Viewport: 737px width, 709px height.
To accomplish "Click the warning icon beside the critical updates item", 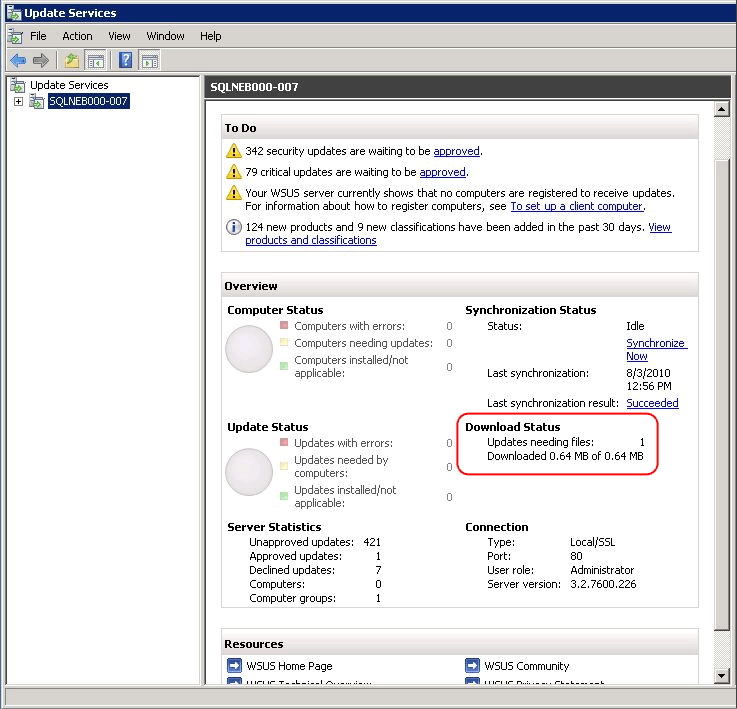I will tap(234, 172).
